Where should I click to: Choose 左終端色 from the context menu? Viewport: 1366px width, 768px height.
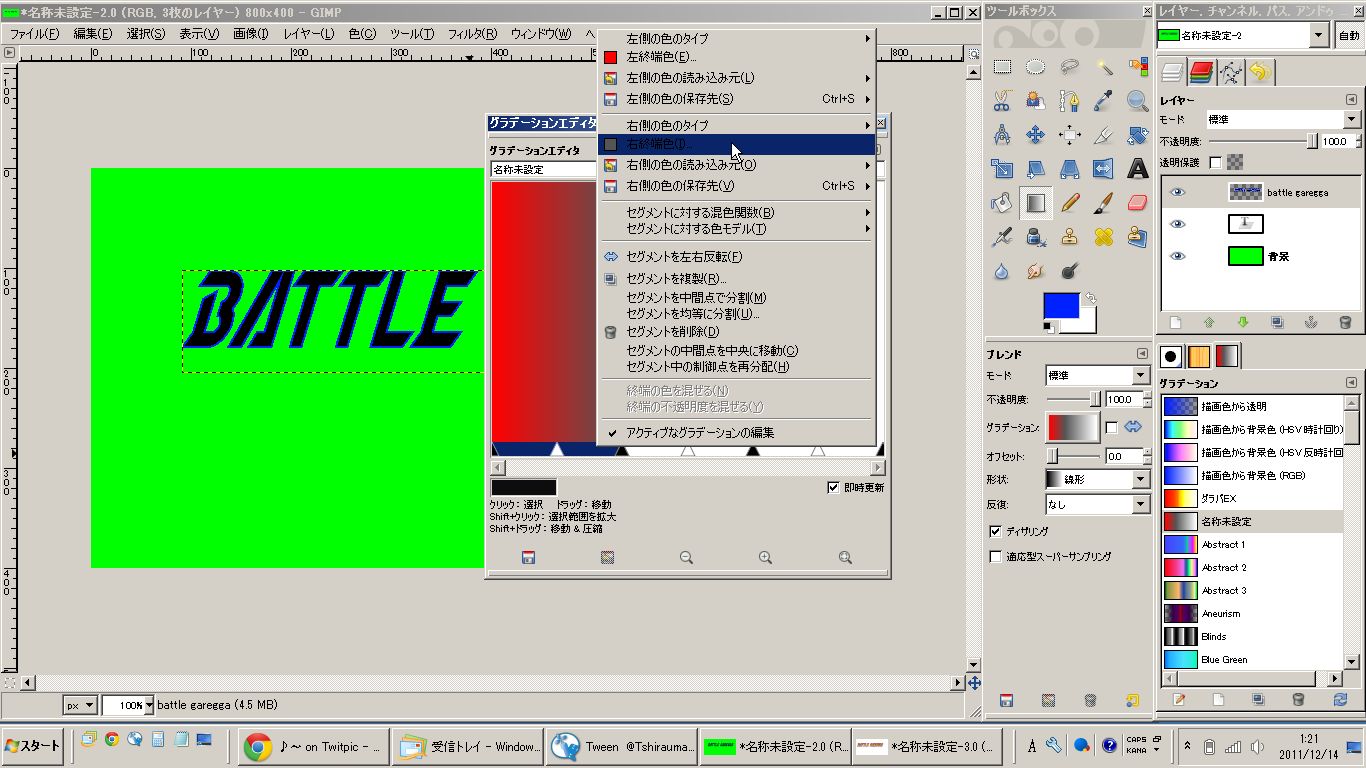coord(736,57)
